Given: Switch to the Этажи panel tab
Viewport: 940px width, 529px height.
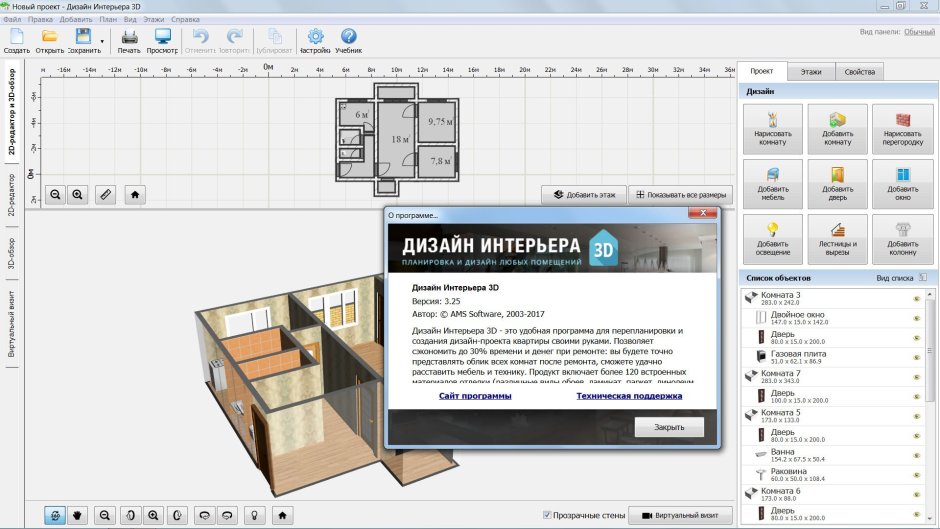Looking at the screenshot, I should click(x=811, y=72).
